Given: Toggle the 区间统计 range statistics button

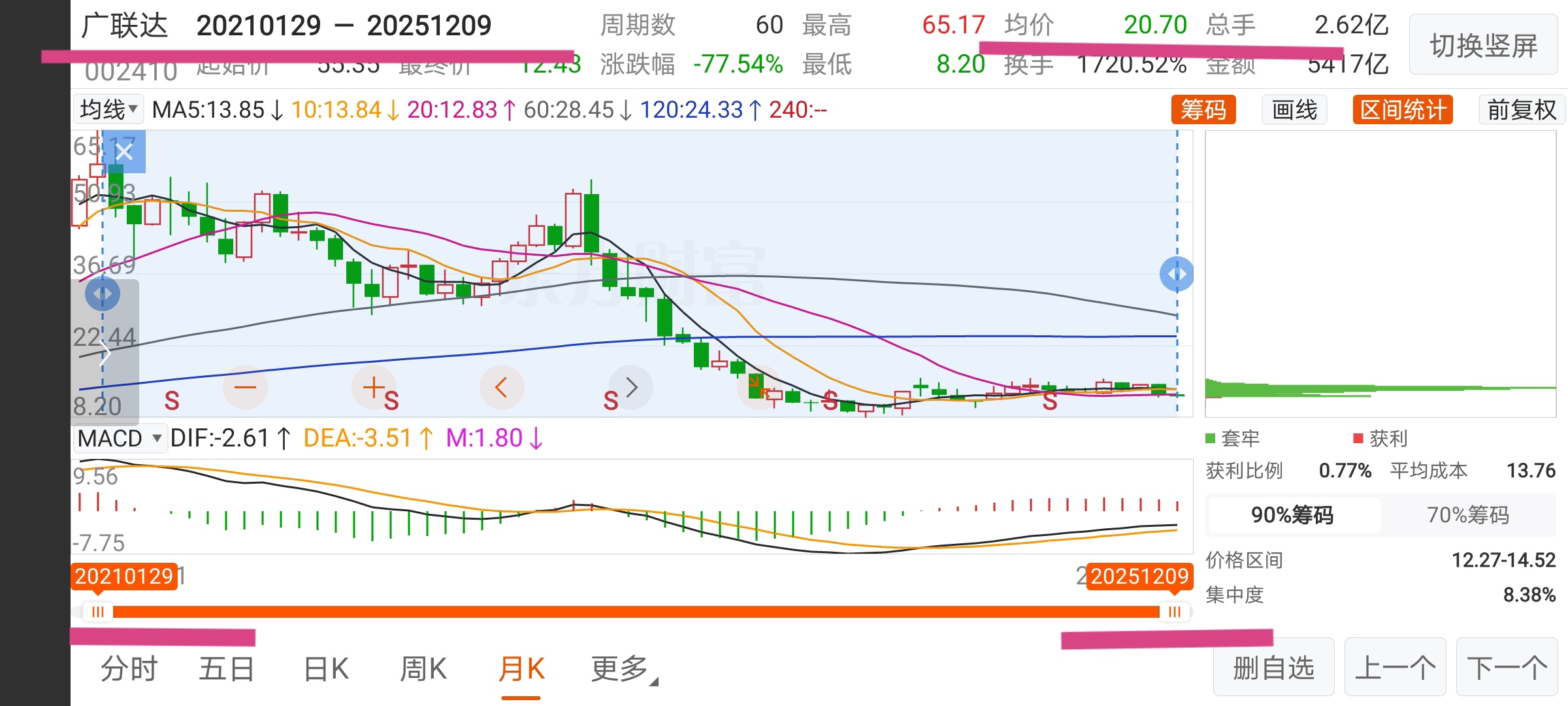Looking at the screenshot, I should click(1402, 110).
